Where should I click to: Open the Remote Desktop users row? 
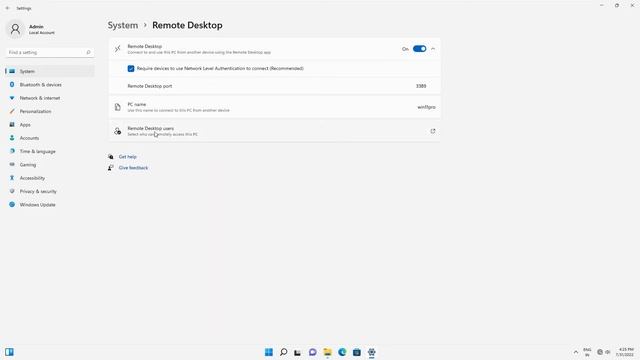tap(274, 131)
